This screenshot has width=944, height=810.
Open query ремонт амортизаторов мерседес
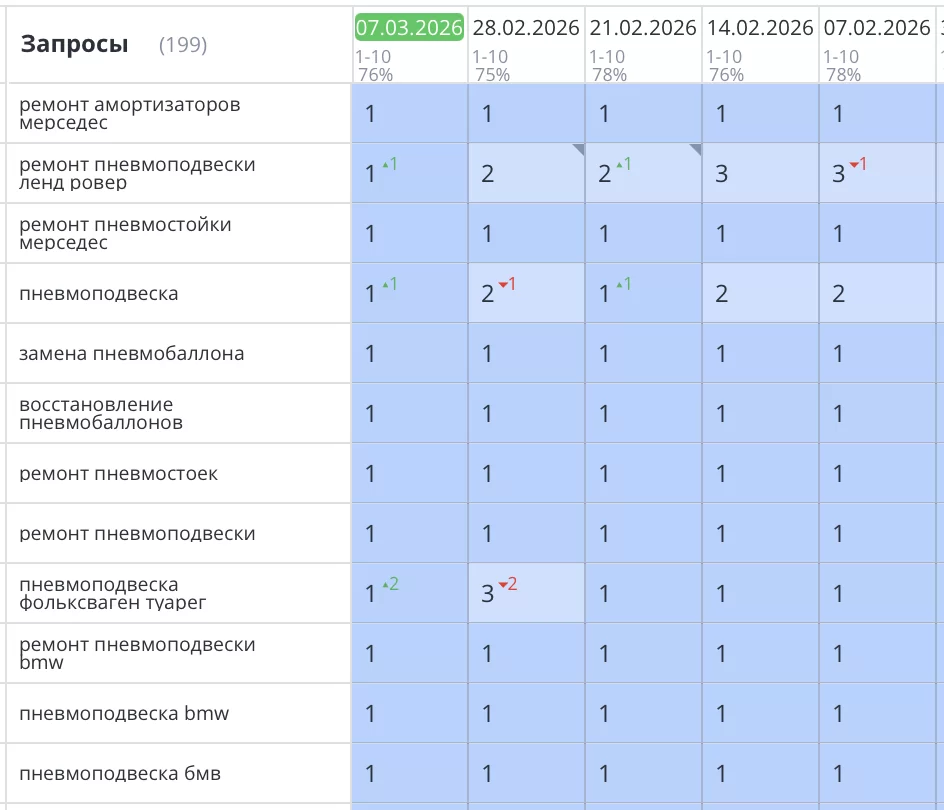click(130, 114)
